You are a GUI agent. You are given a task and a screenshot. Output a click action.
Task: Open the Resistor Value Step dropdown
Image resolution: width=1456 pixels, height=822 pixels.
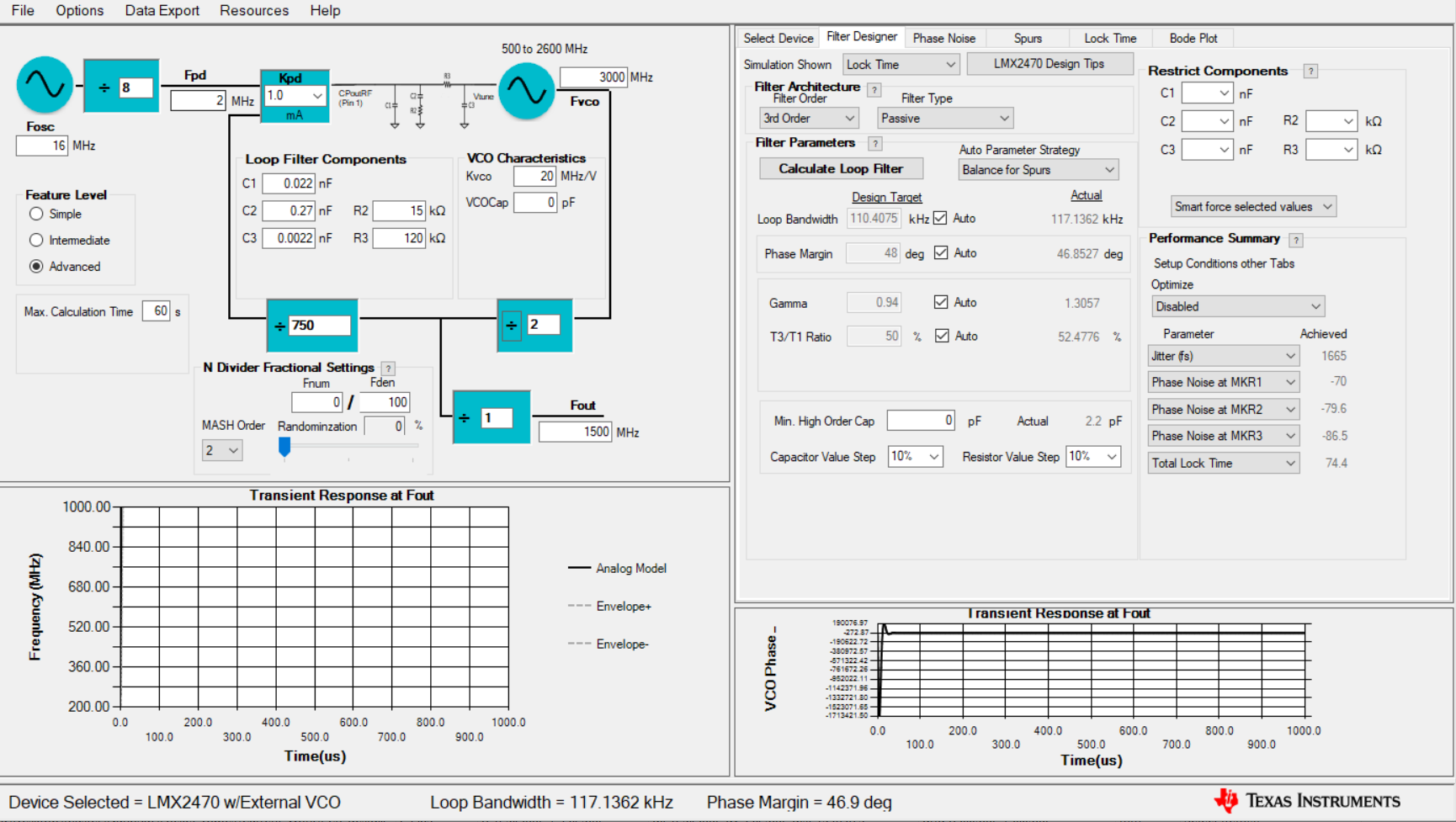(x=1093, y=456)
